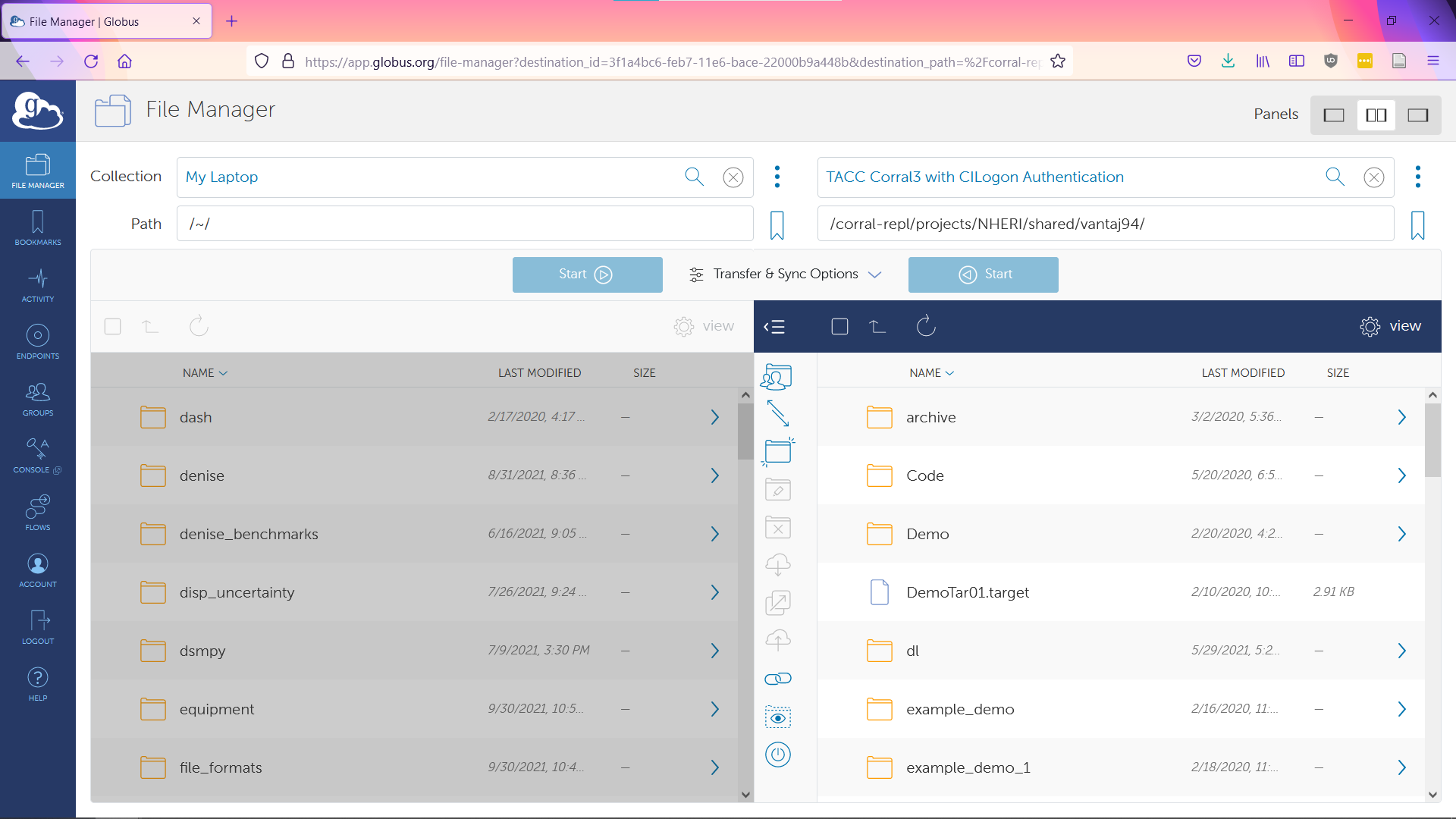Click the TACC Corral3 collection name
Image resolution: width=1456 pixels, height=819 pixels.
(974, 177)
